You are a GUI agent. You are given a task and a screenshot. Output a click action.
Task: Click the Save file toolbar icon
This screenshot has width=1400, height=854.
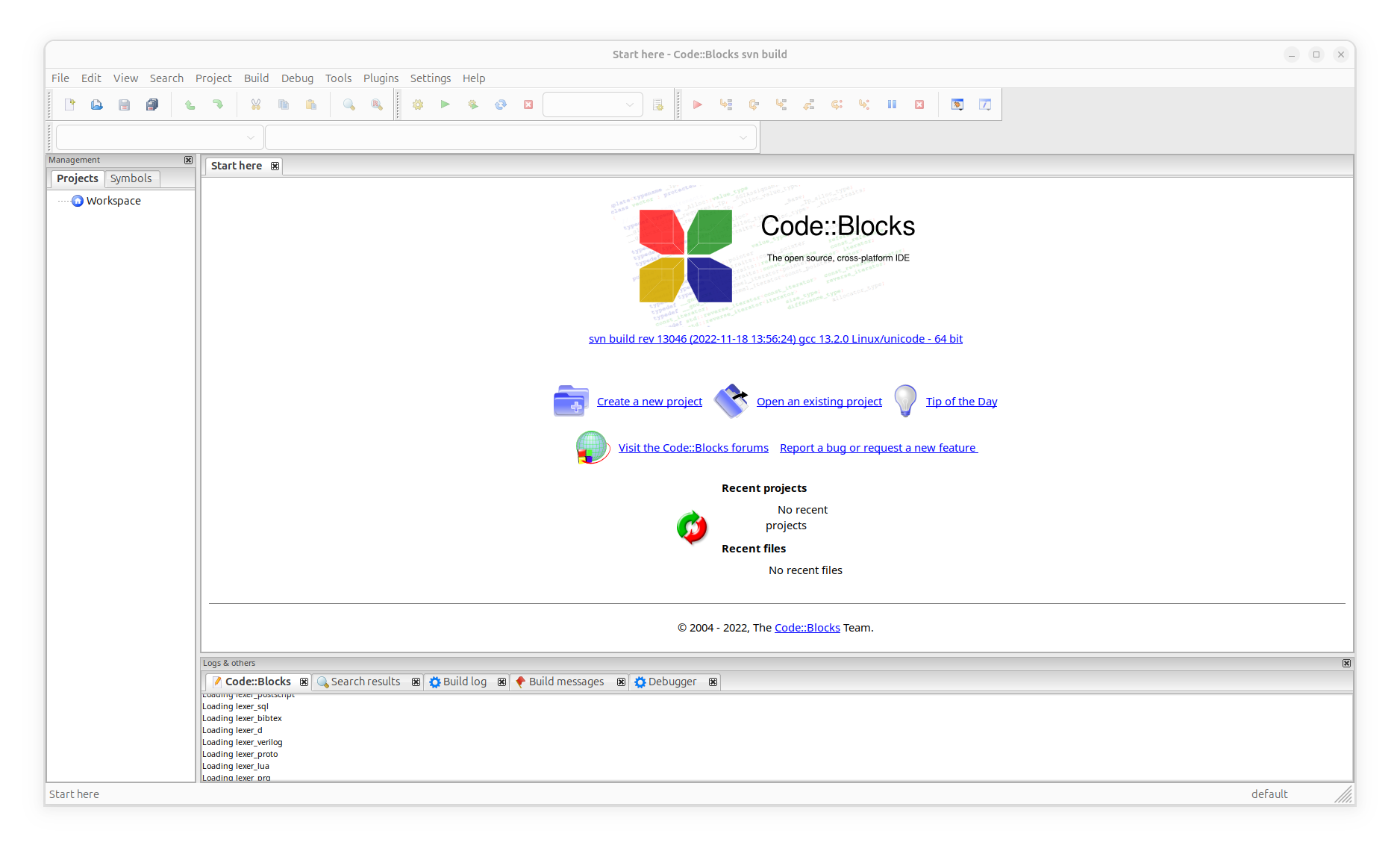125,105
